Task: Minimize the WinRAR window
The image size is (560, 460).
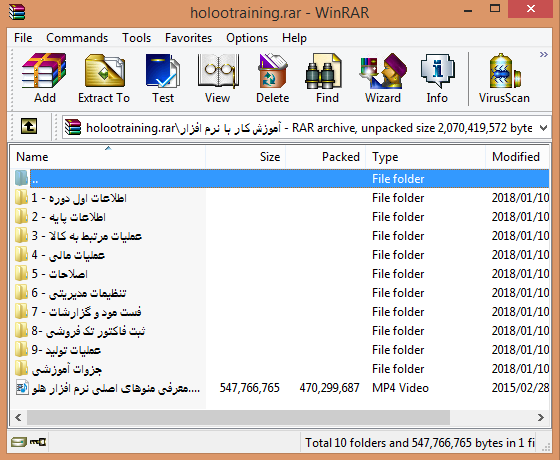Action: pyautogui.click(x=468, y=10)
